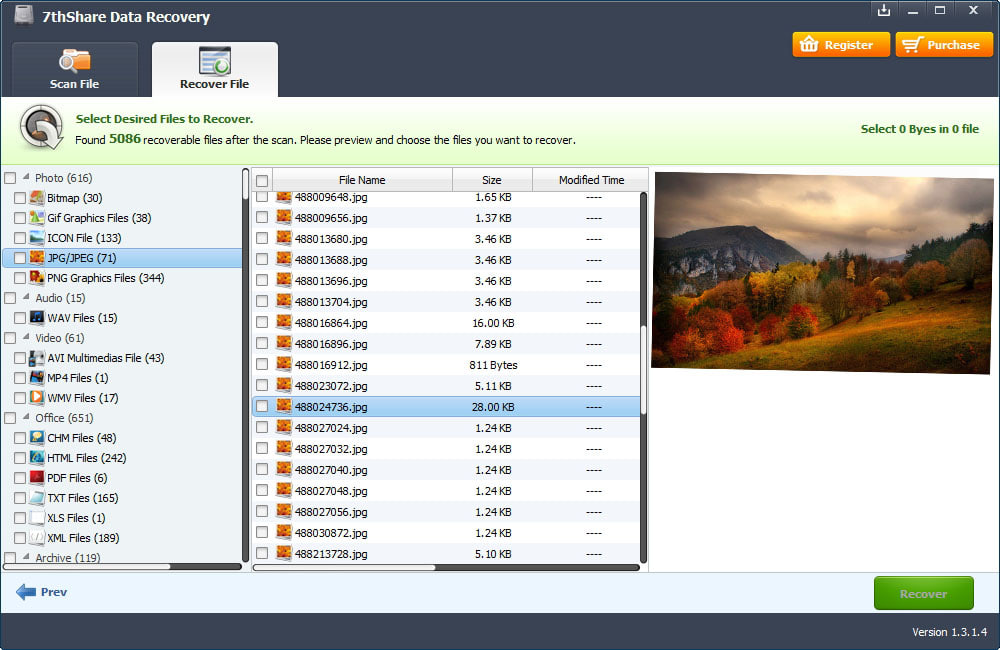Click the PDF Files icon
1000x650 pixels.
click(37, 478)
